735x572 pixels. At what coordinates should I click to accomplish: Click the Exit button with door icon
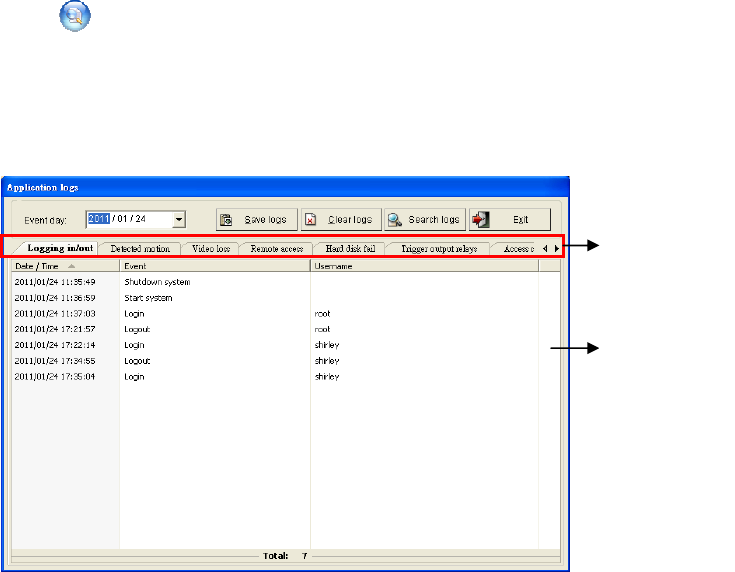click(509, 219)
